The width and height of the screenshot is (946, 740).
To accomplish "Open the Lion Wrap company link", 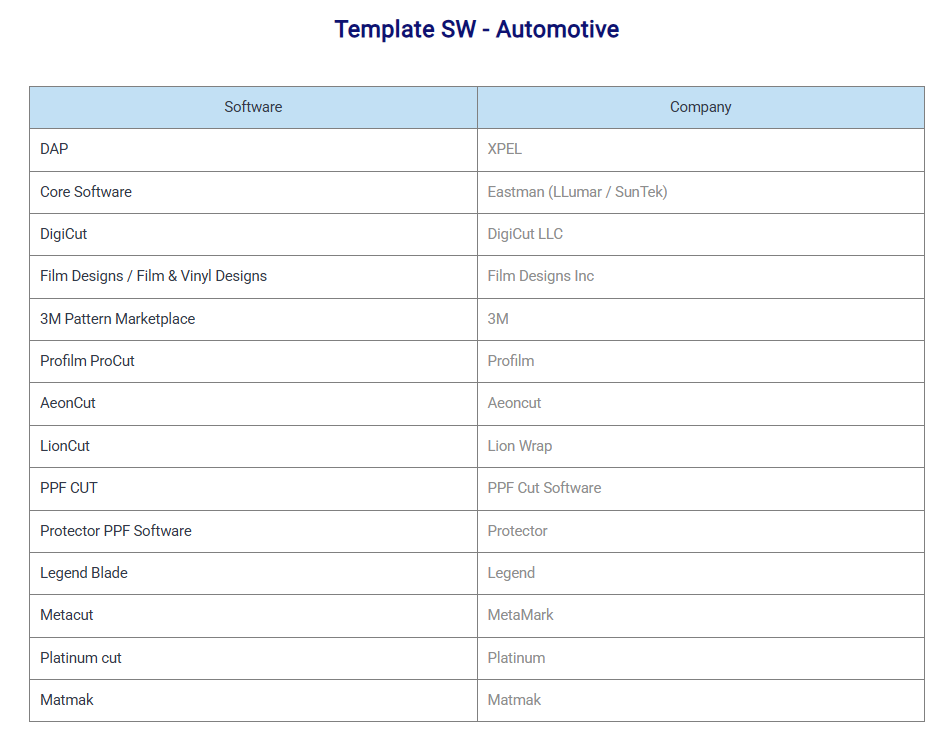I will [520, 446].
